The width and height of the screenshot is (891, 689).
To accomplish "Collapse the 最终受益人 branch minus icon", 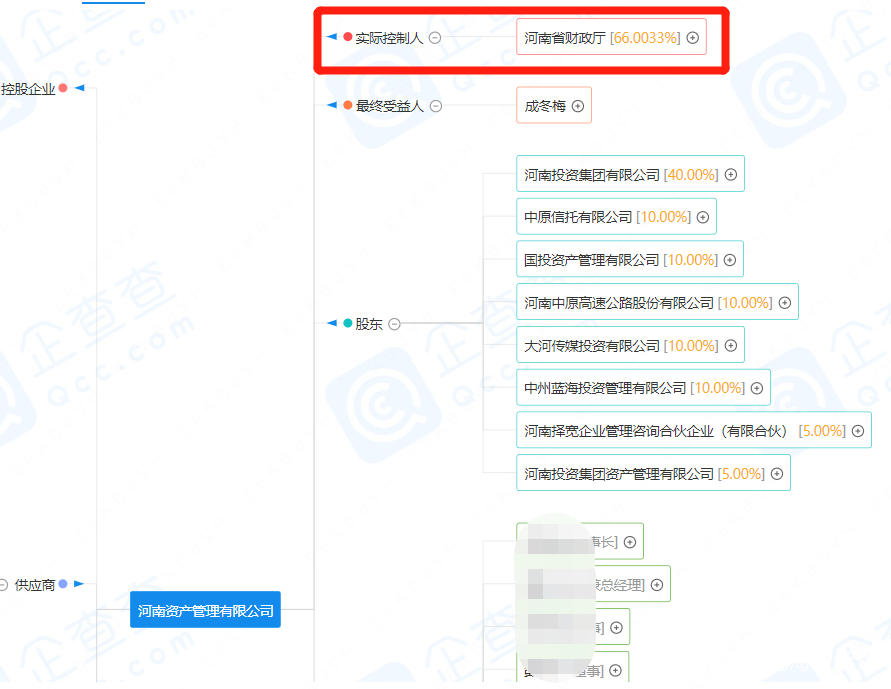I will click(x=436, y=106).
